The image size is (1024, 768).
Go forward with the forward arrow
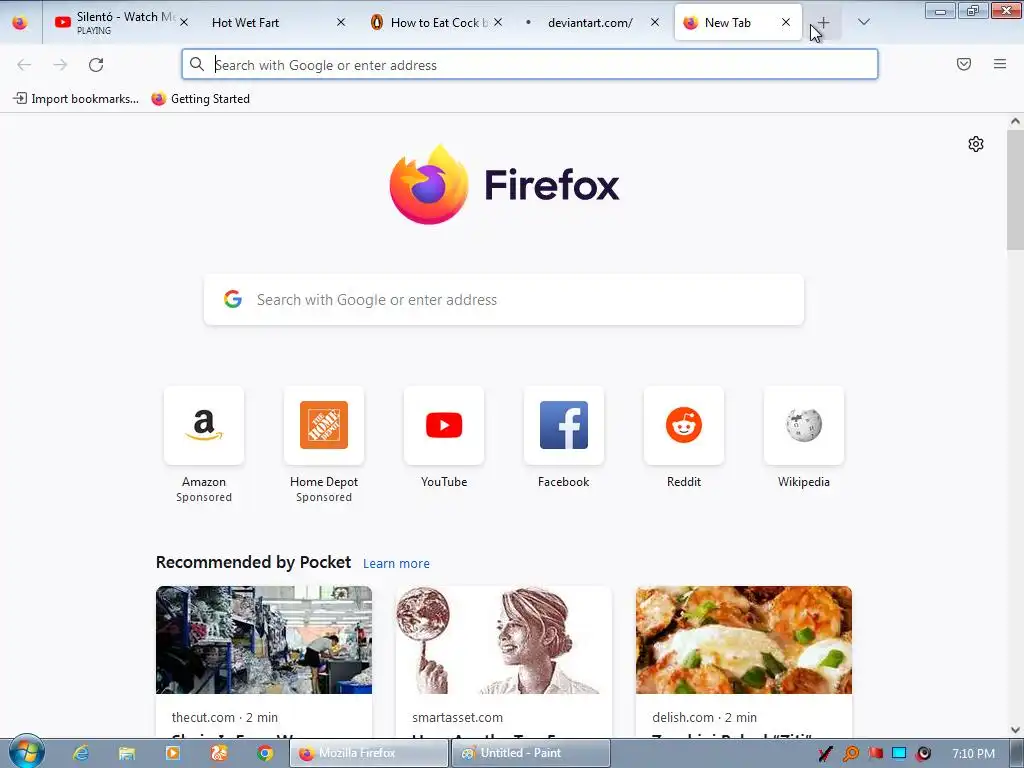coord(60,65)
